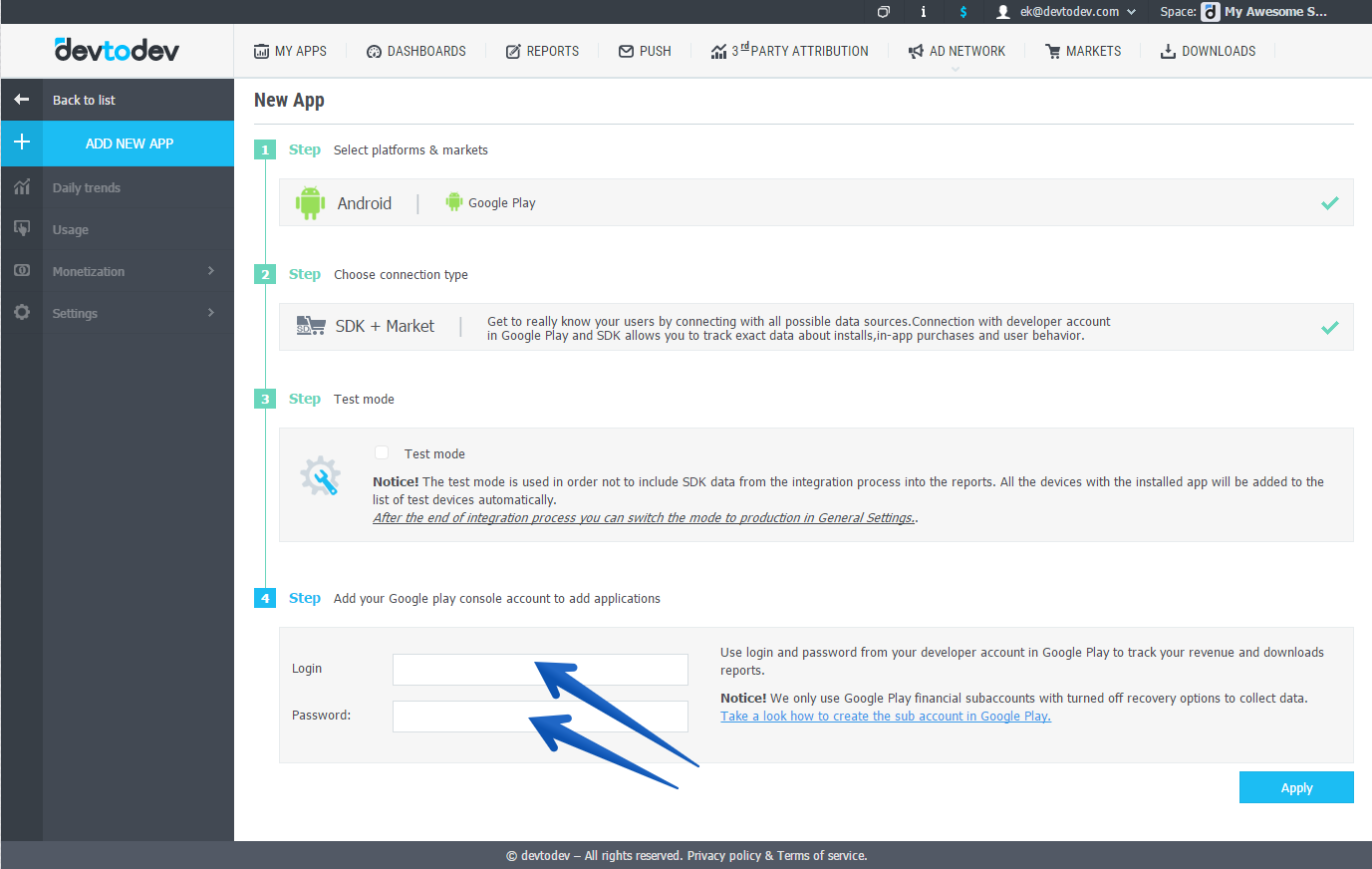Open Daily trends chart icon in sidebar
The height and width of the screenshot is (869, 1372).
click(22, 187)
